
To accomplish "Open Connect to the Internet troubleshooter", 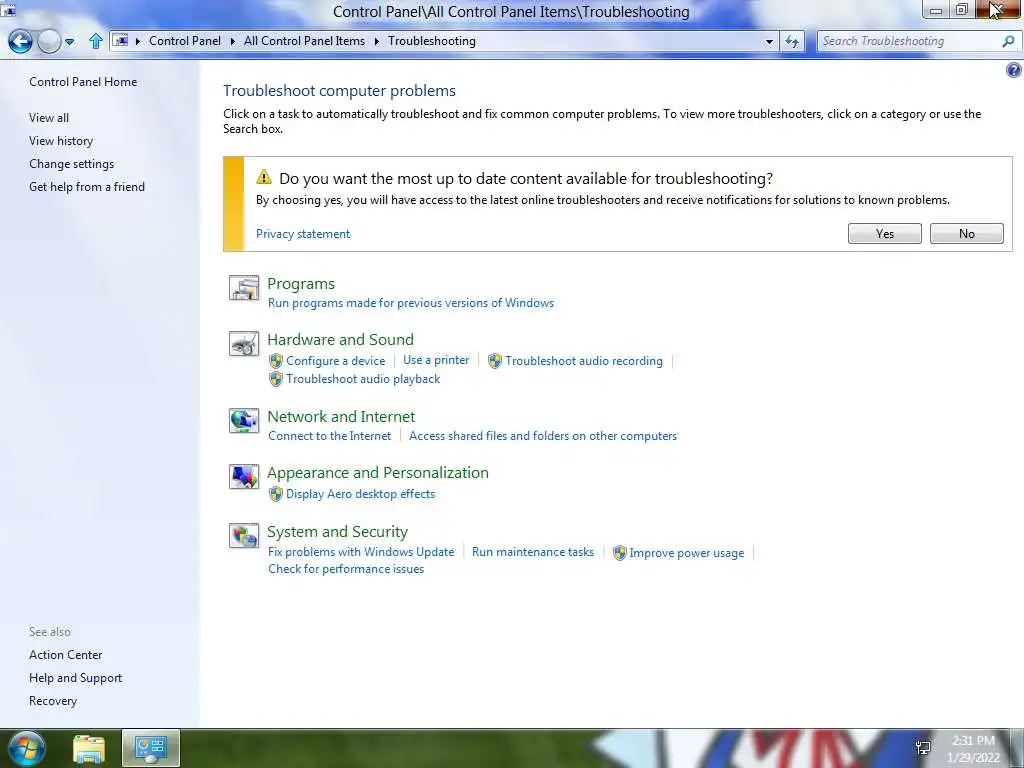I will point(329,436).
